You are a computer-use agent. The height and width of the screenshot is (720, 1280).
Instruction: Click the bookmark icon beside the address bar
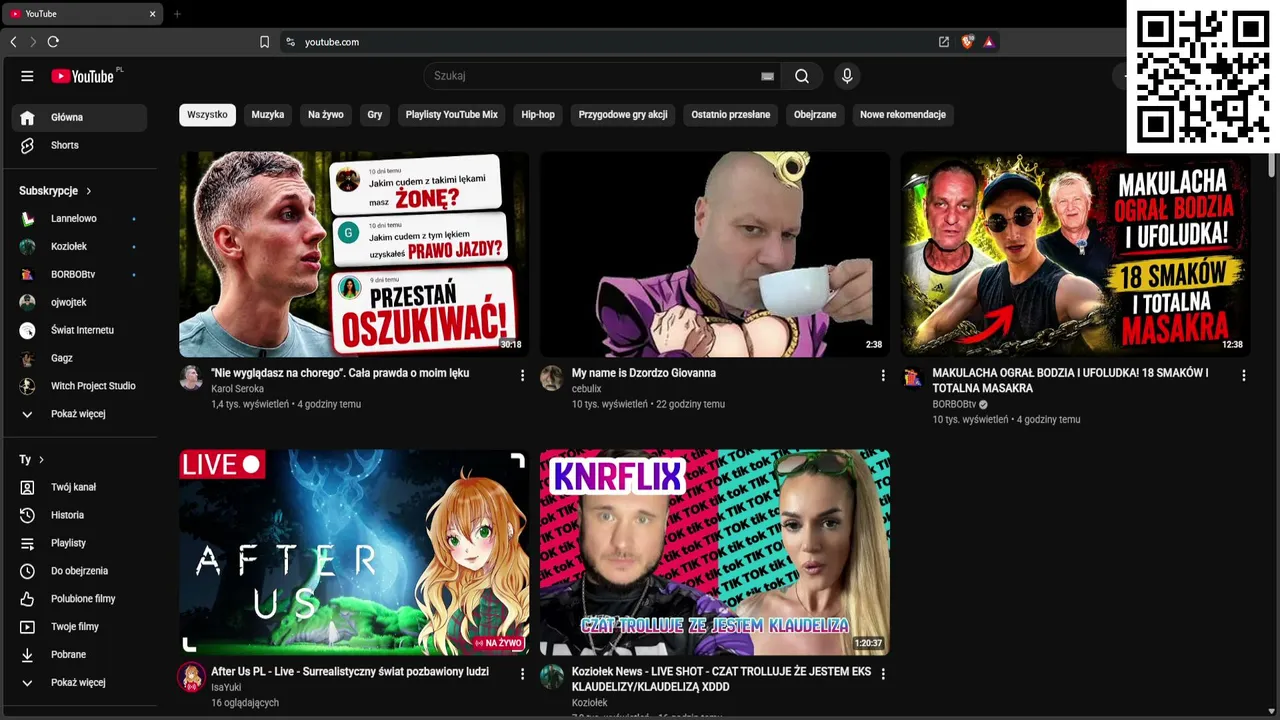point(264,42)
